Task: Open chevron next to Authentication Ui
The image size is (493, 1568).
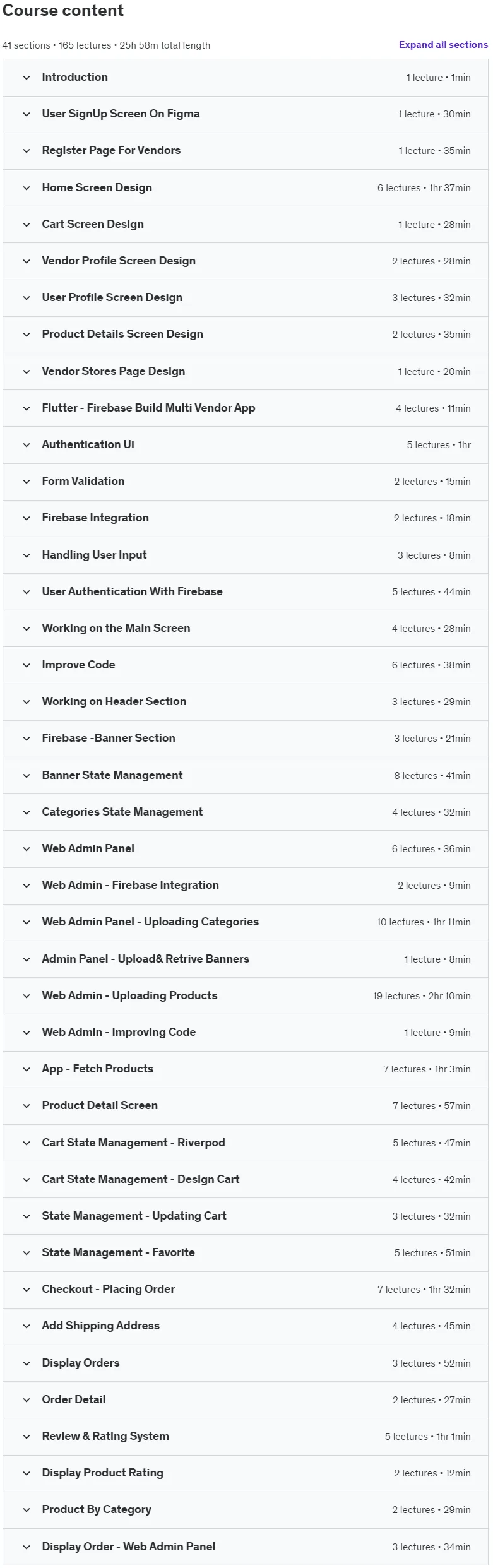Action: pos(27,445)
